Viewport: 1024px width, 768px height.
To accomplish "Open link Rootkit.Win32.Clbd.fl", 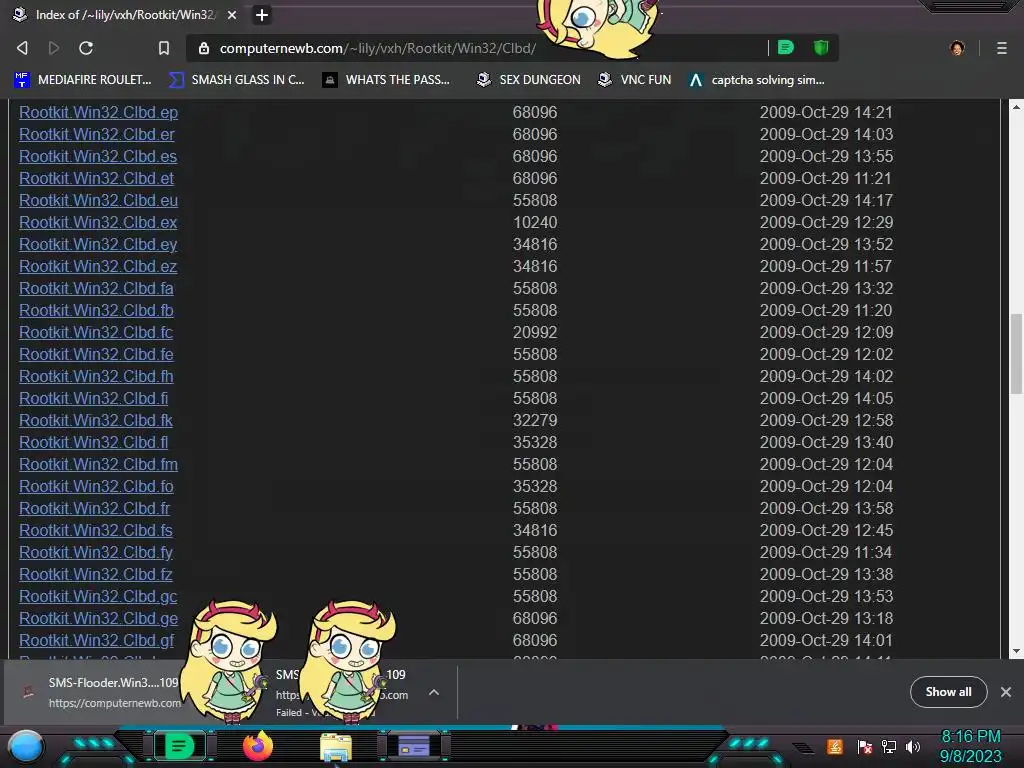I will pyautogui.click(x=93, y=443).
